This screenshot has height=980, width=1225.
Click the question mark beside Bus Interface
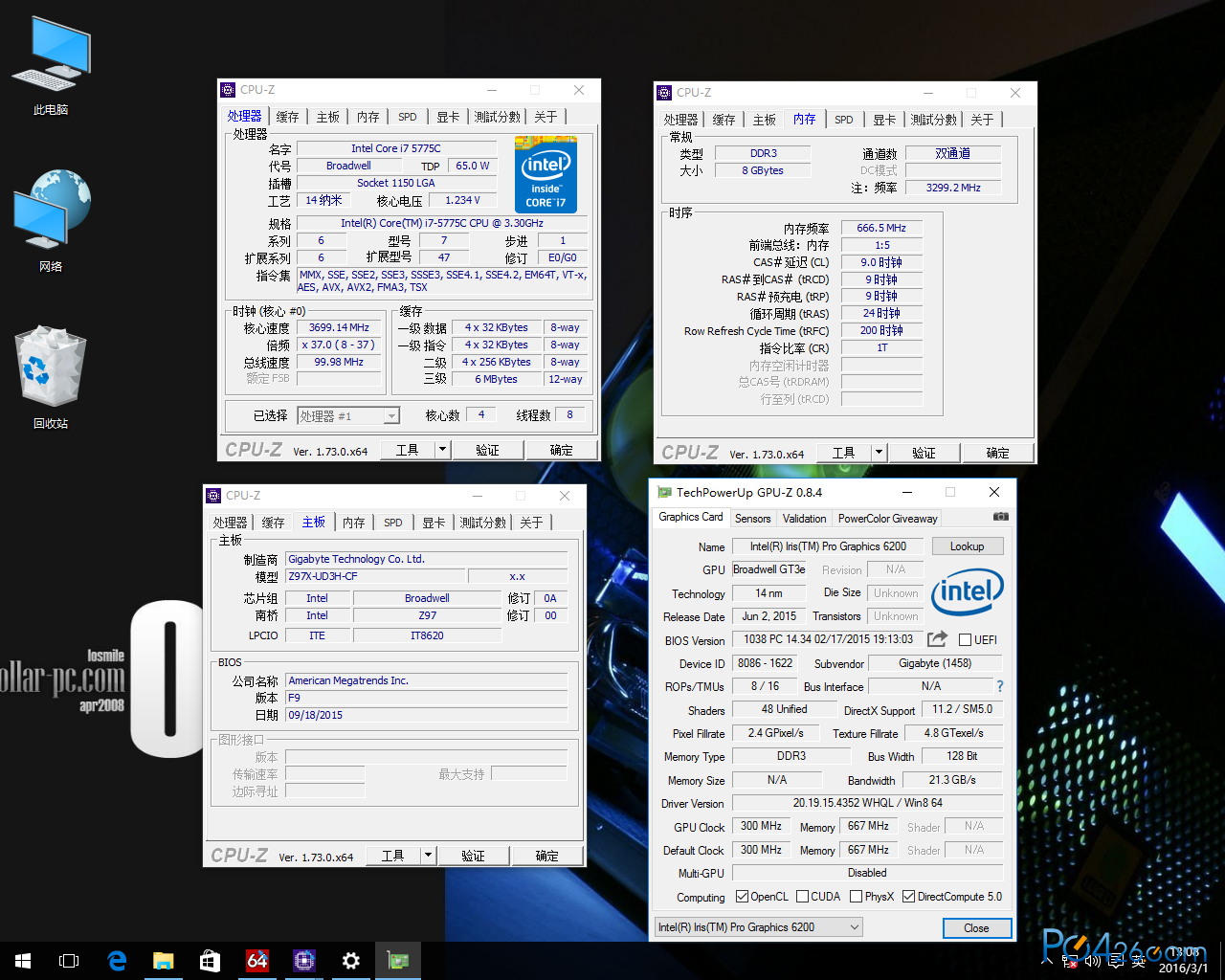[1000, 686]
